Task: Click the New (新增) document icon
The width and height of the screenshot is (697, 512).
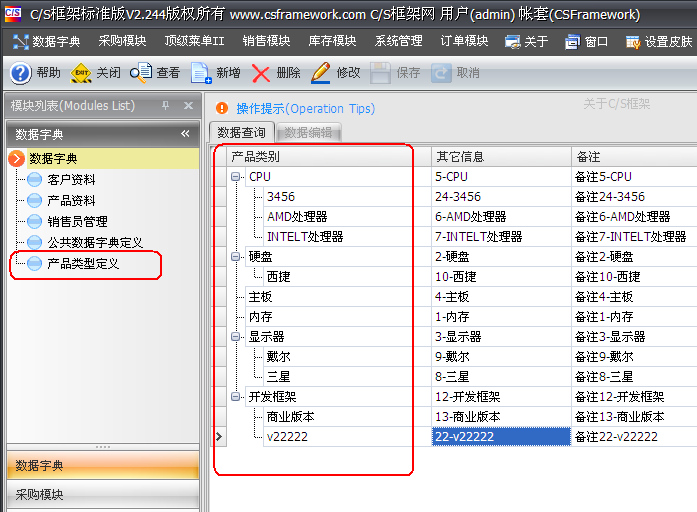Action: 201,73
